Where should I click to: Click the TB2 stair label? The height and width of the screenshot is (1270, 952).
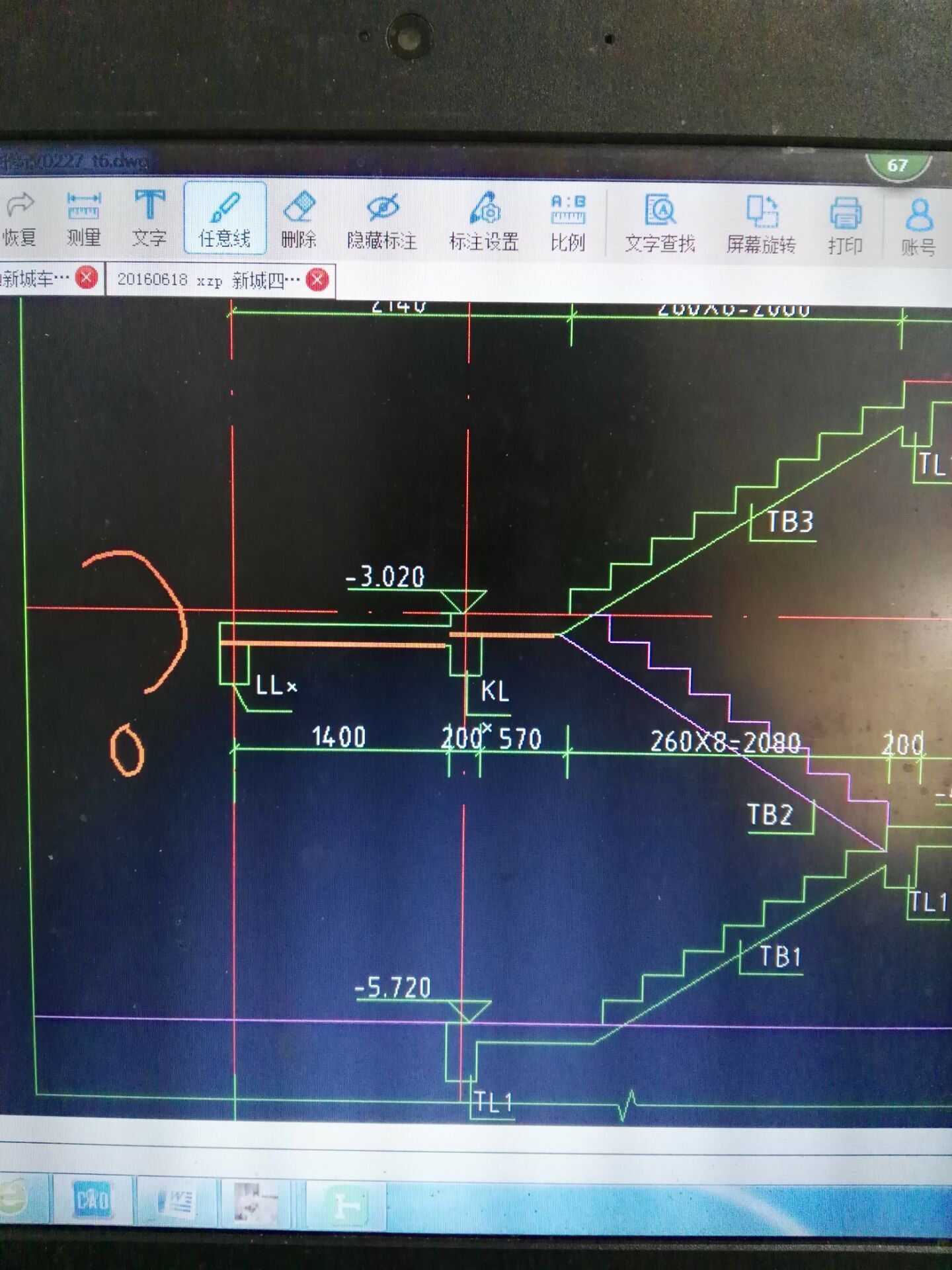(x=770, y=814)
